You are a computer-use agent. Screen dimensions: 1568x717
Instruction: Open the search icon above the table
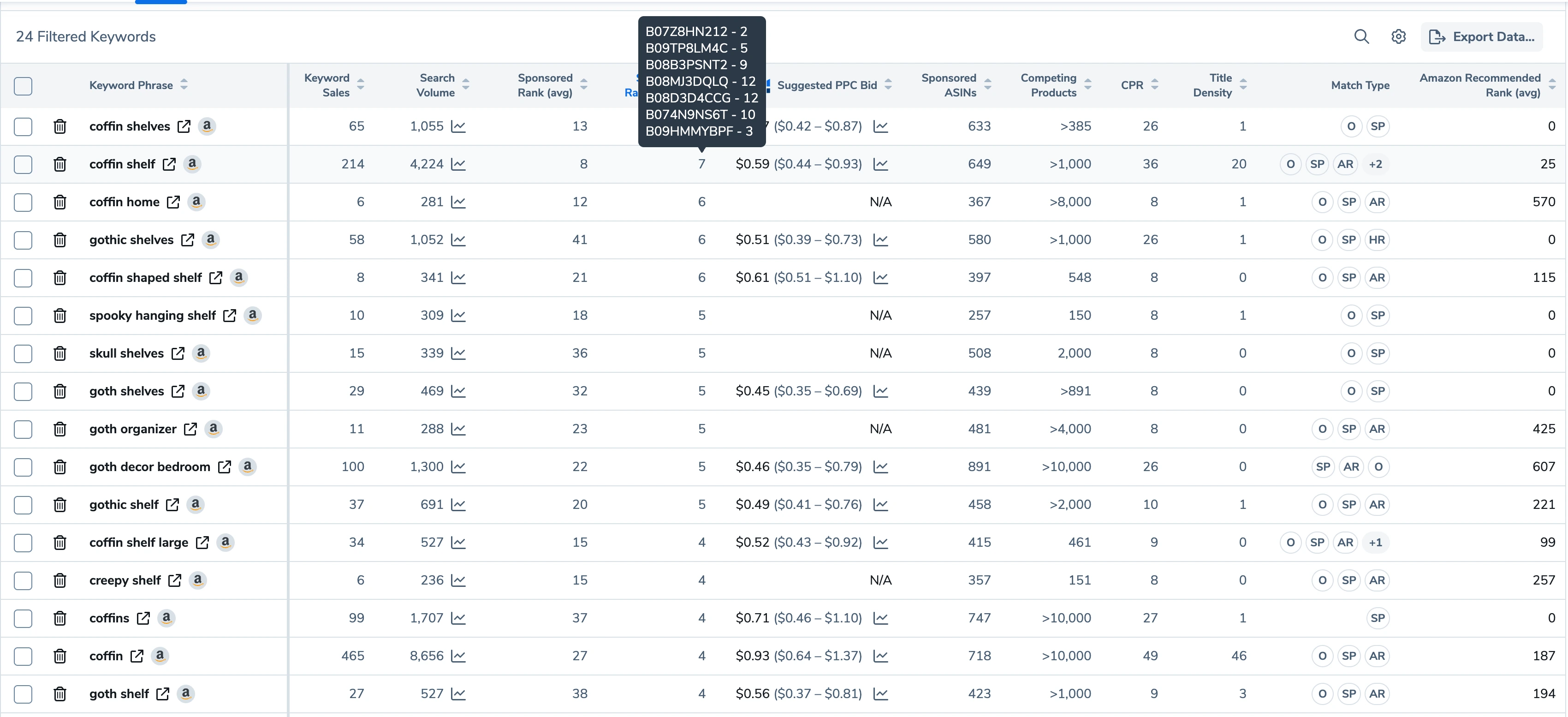coord(1362,36)
